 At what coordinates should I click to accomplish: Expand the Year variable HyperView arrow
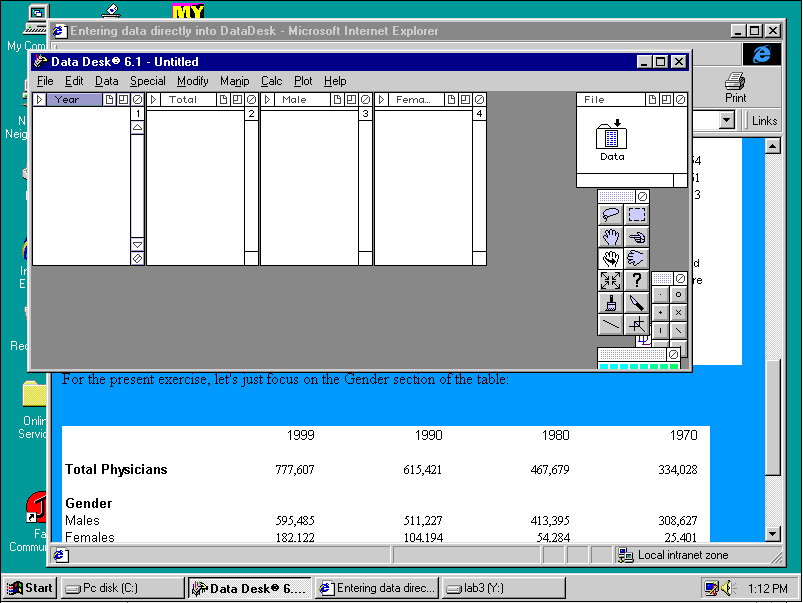coord(39,99)
